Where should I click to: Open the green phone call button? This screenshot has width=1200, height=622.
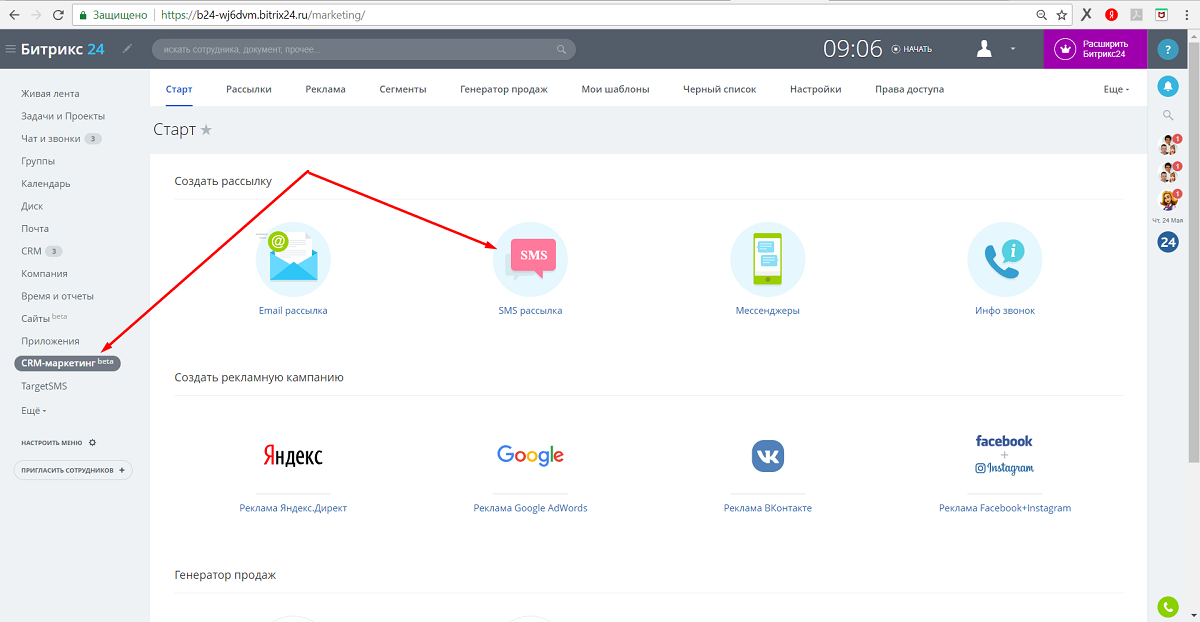click(1167, 606)
